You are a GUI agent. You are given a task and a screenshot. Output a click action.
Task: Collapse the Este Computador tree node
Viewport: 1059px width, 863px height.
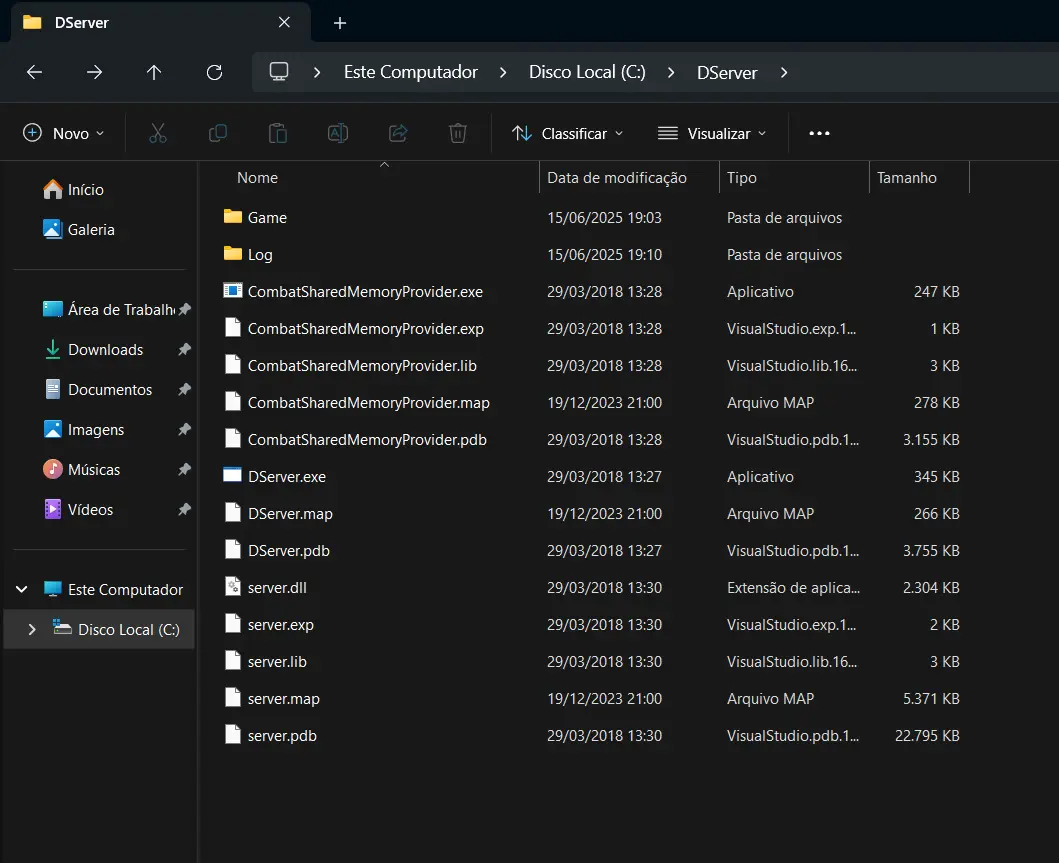click(x=22, y=590)
